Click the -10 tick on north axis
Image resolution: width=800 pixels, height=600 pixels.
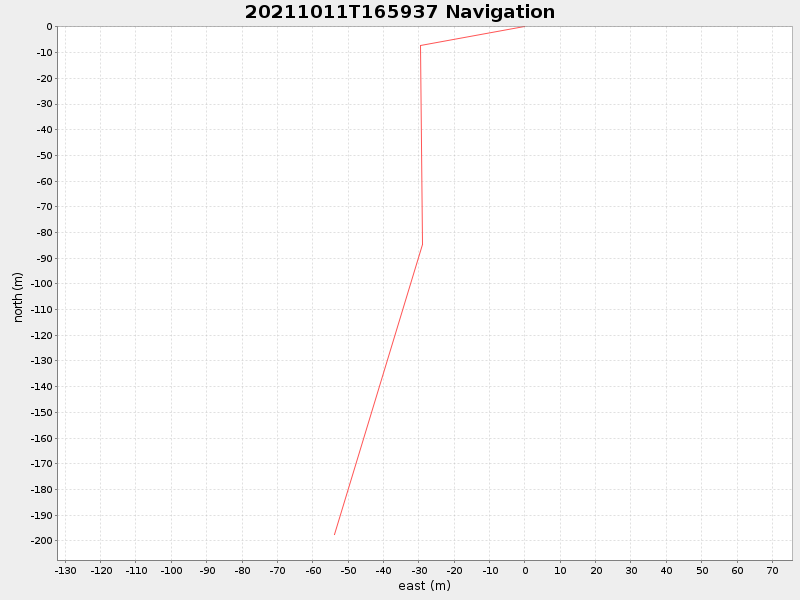[44, 53]
